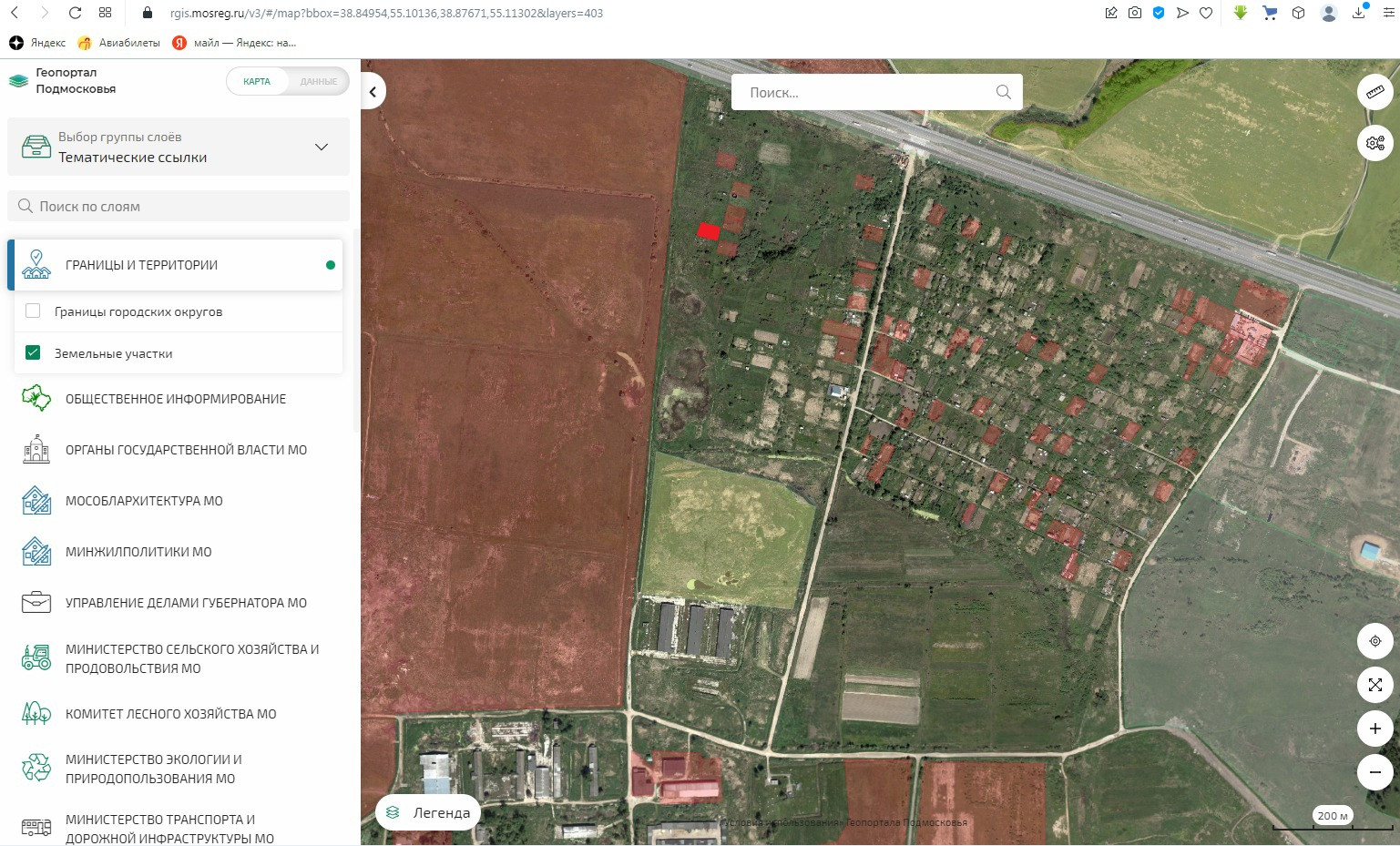Open Авиабилеты bookmark

119,43
